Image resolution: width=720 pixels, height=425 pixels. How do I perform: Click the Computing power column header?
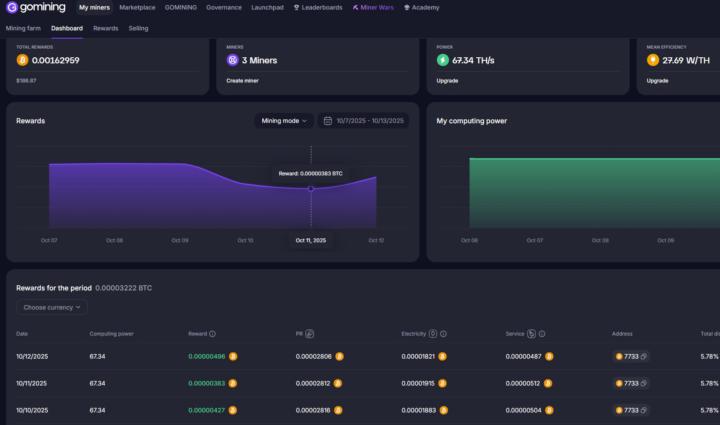pos(112,334)
